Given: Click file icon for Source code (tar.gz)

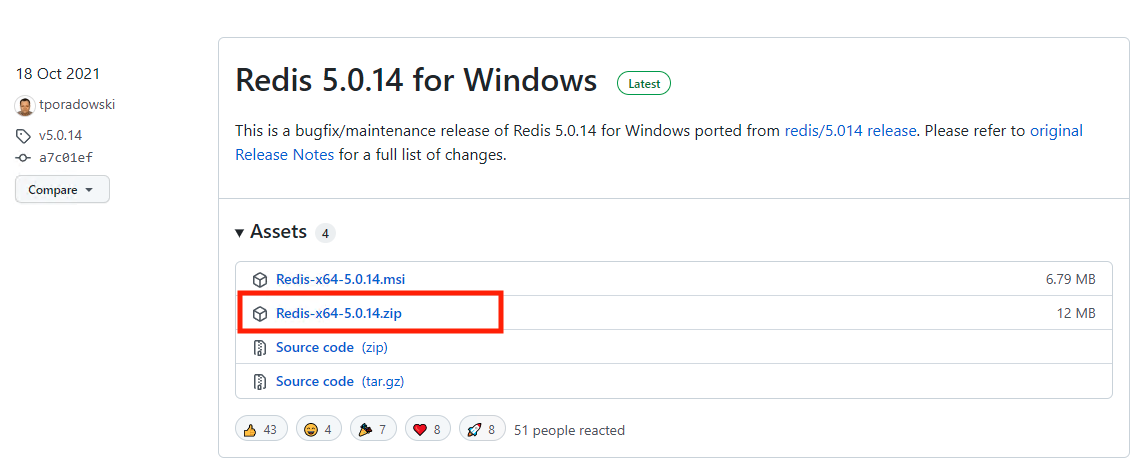Looking at the screenshot, I should point(259,382).
